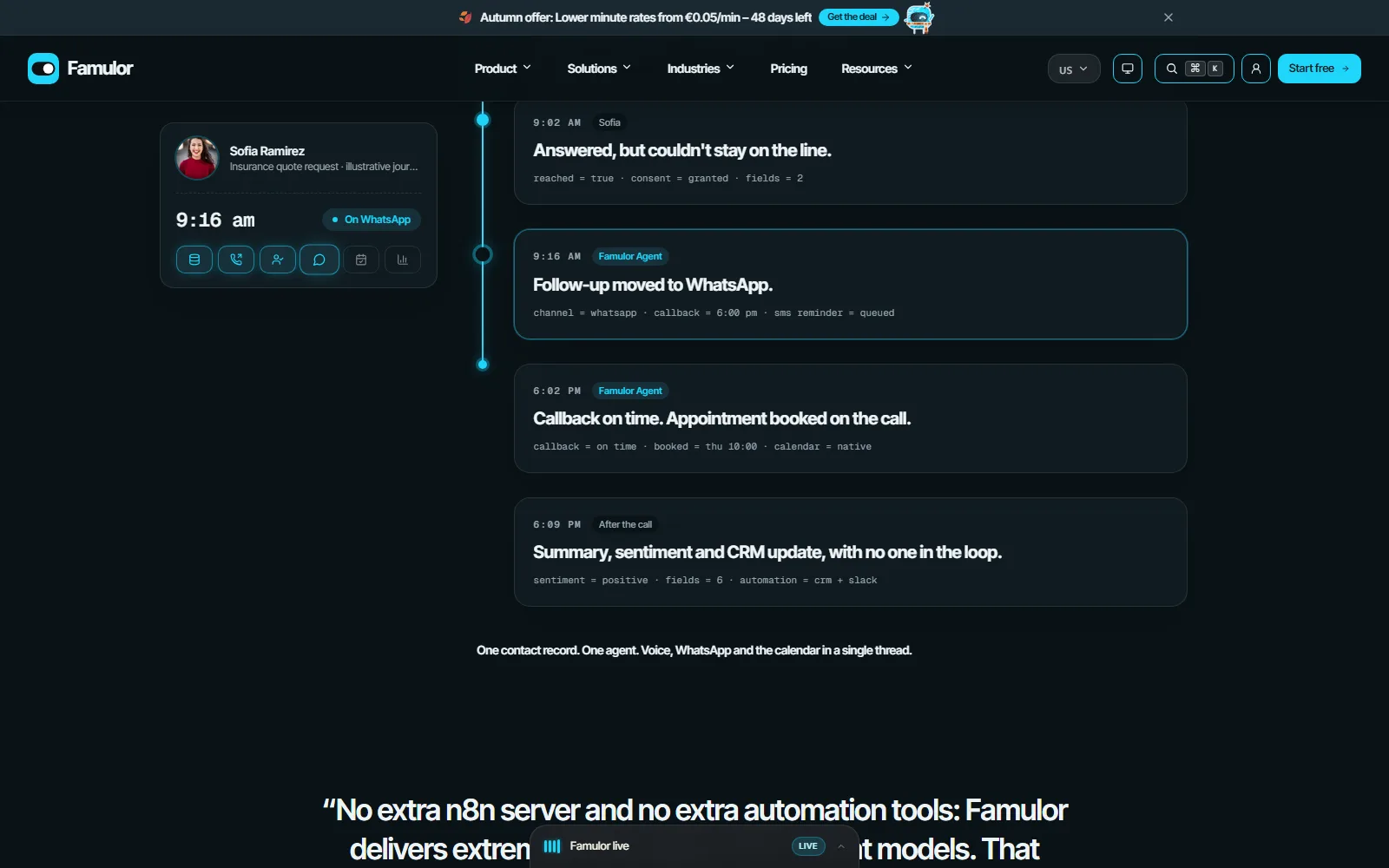Open the user account icon

(x=1256, y=69)
